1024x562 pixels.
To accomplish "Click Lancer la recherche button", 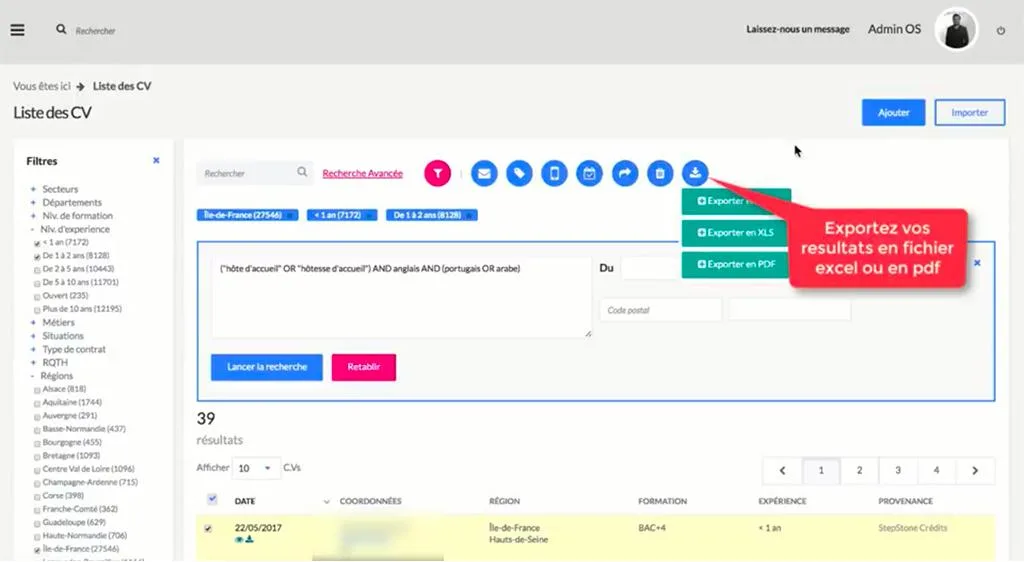I will [x=266, y=367].
